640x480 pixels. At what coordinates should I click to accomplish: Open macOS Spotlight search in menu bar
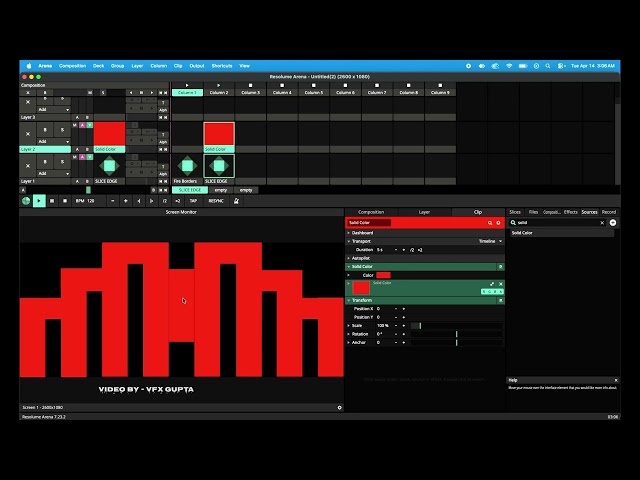(548, 66)
